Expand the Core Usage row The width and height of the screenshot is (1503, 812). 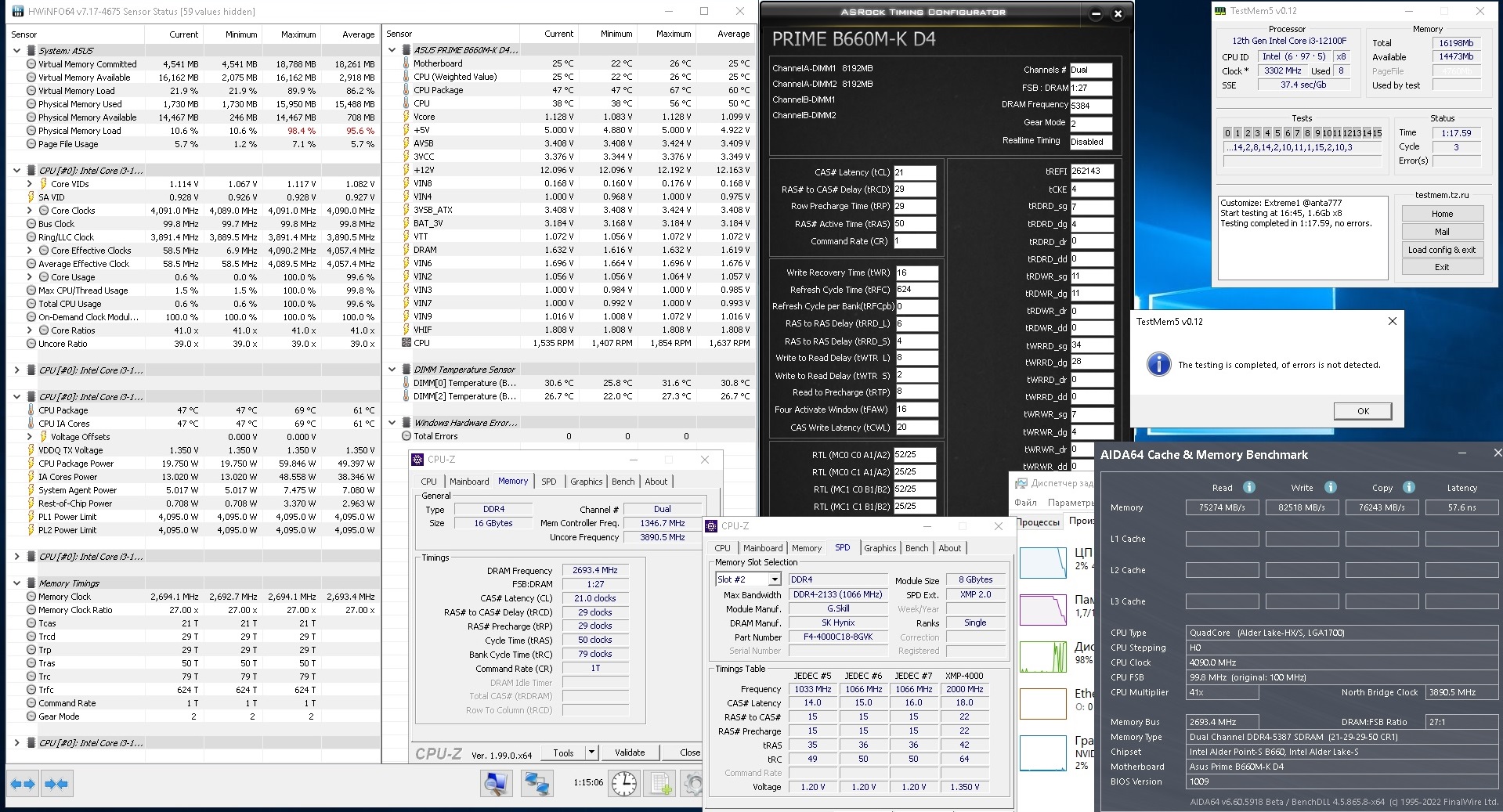(30, 277)
